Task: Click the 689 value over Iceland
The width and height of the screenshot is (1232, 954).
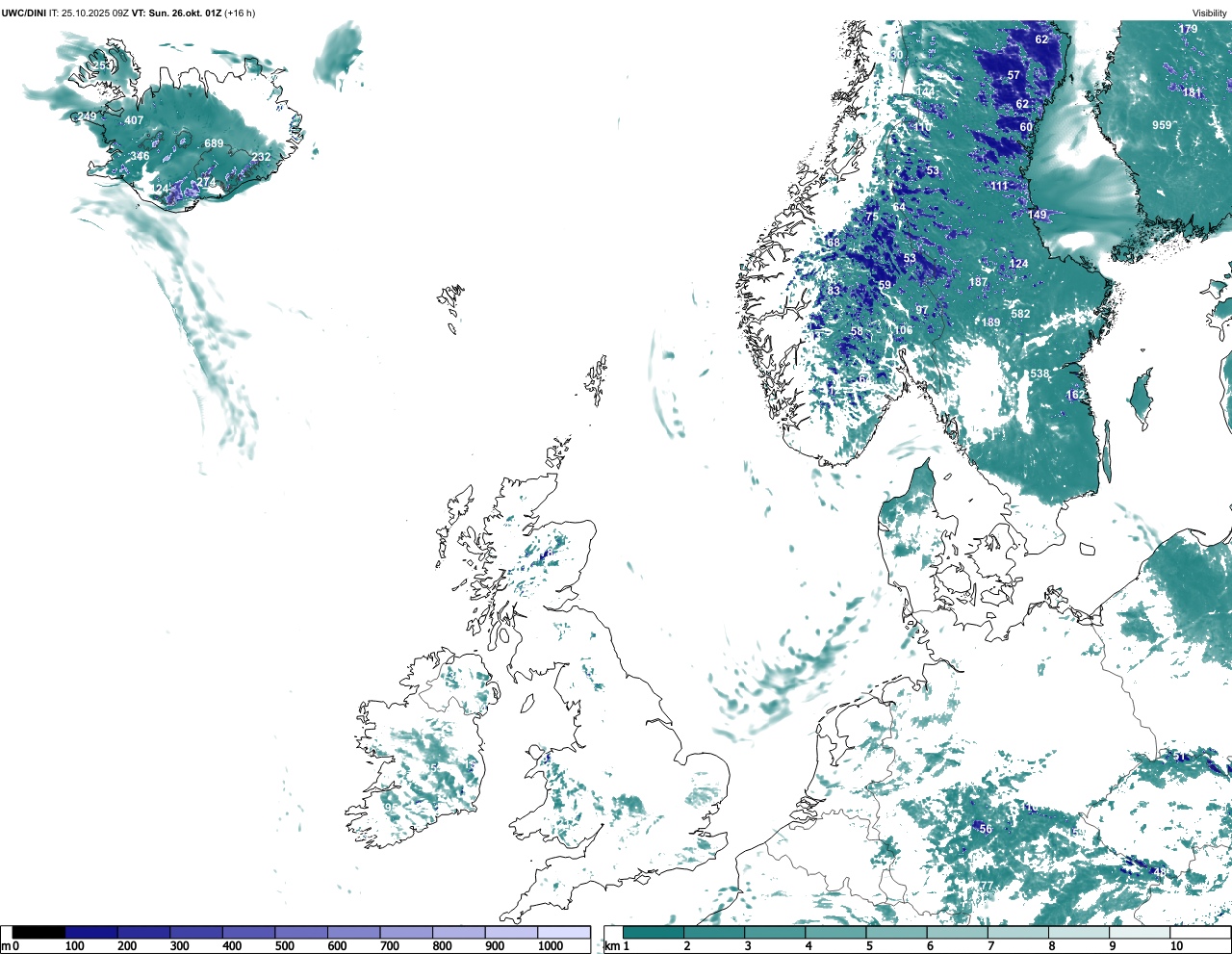Action: click(214, 143)
